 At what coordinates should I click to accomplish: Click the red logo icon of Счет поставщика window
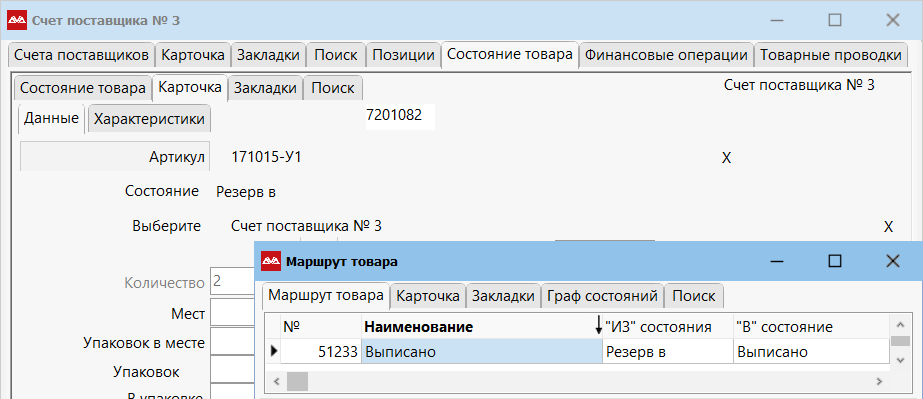16,21
